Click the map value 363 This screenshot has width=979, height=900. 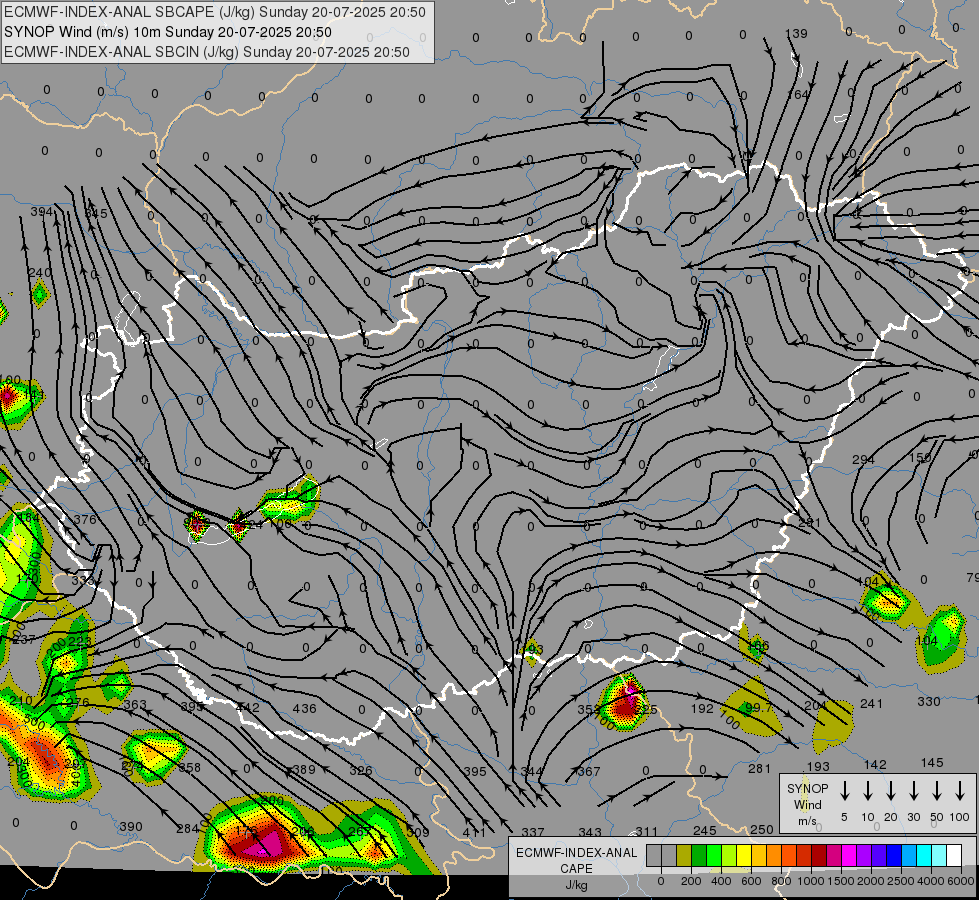coord(135,705)
